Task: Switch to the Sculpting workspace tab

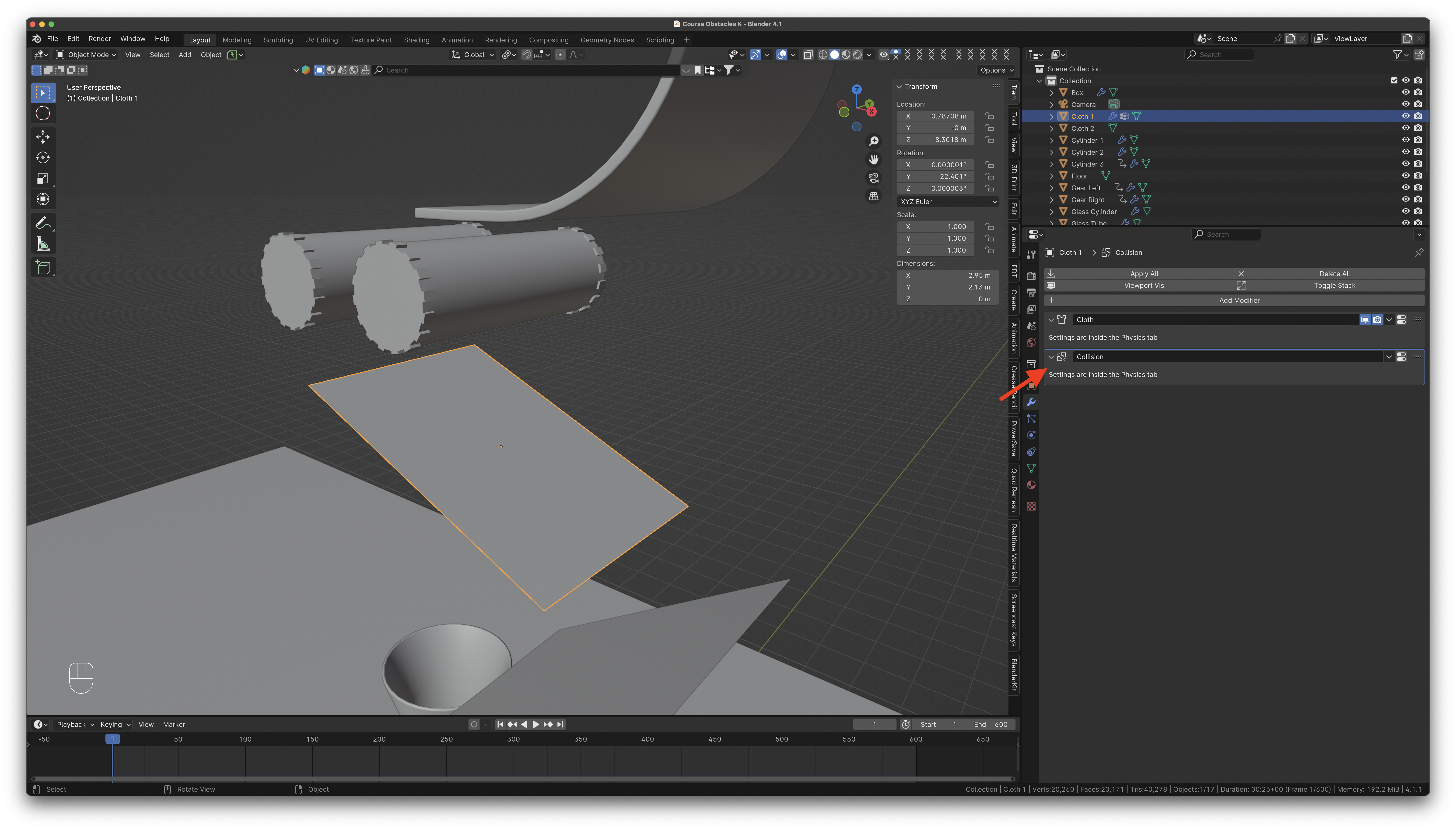Action: 278,40
